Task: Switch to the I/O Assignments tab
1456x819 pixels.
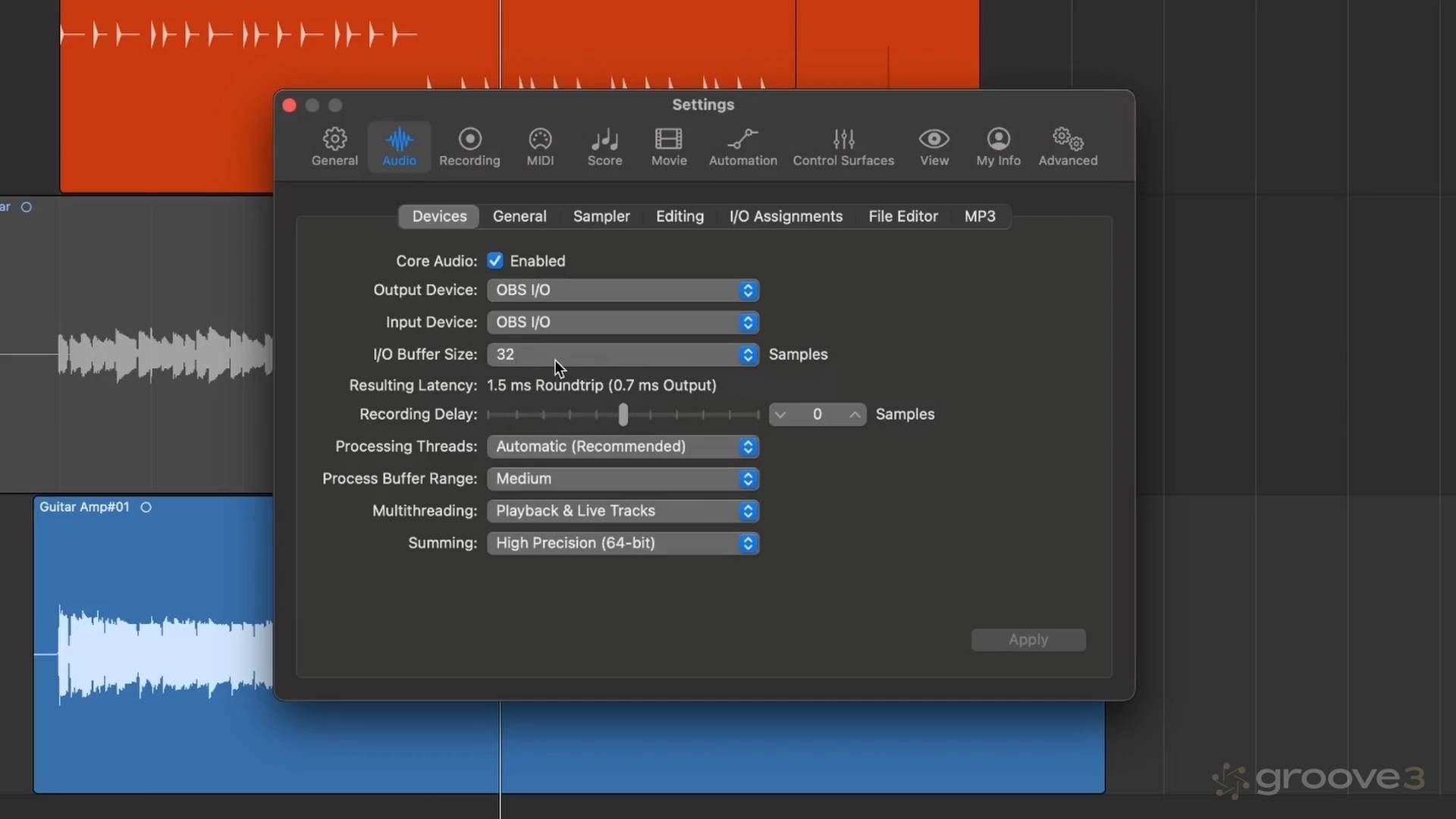Action: [x=786, y=216]
